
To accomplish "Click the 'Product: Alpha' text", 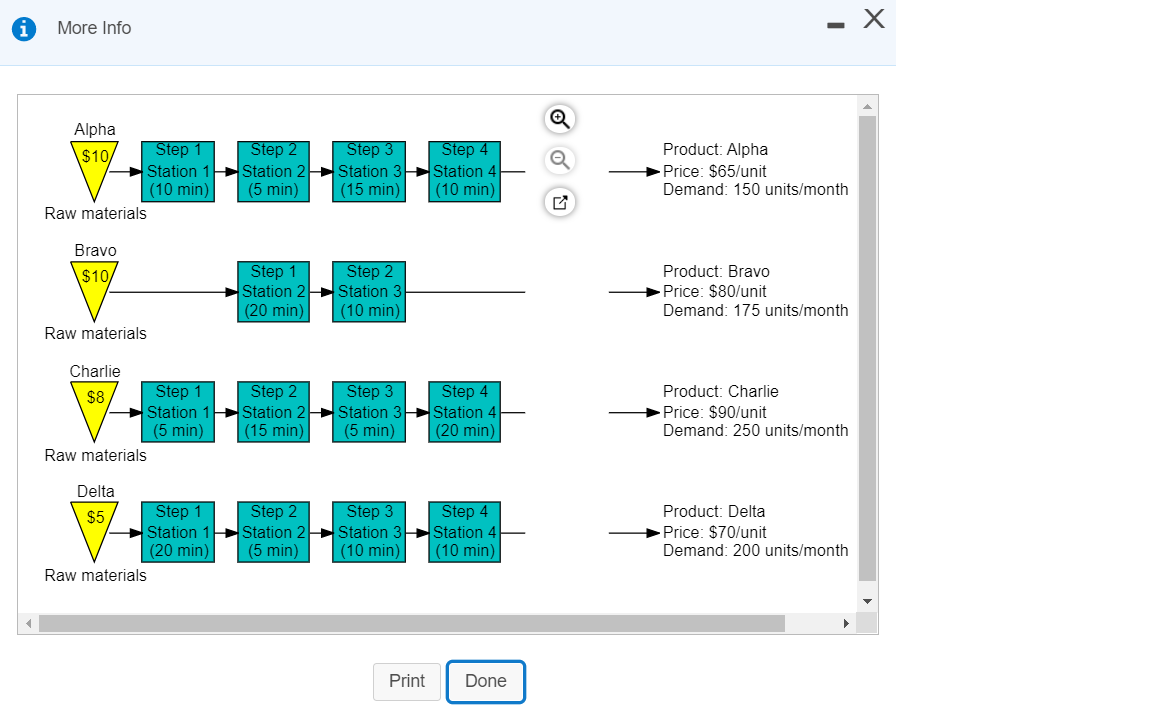I will (x=716, y=150).
